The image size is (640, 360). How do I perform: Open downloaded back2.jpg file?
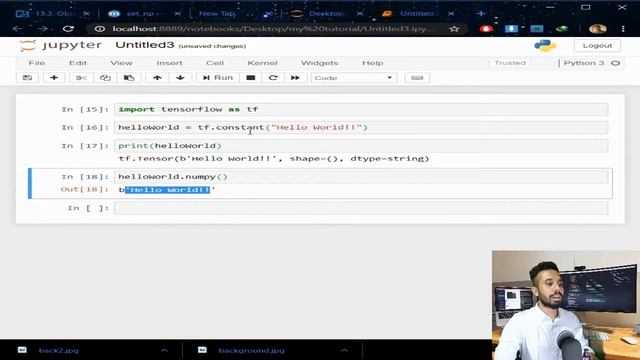(58, 350)
